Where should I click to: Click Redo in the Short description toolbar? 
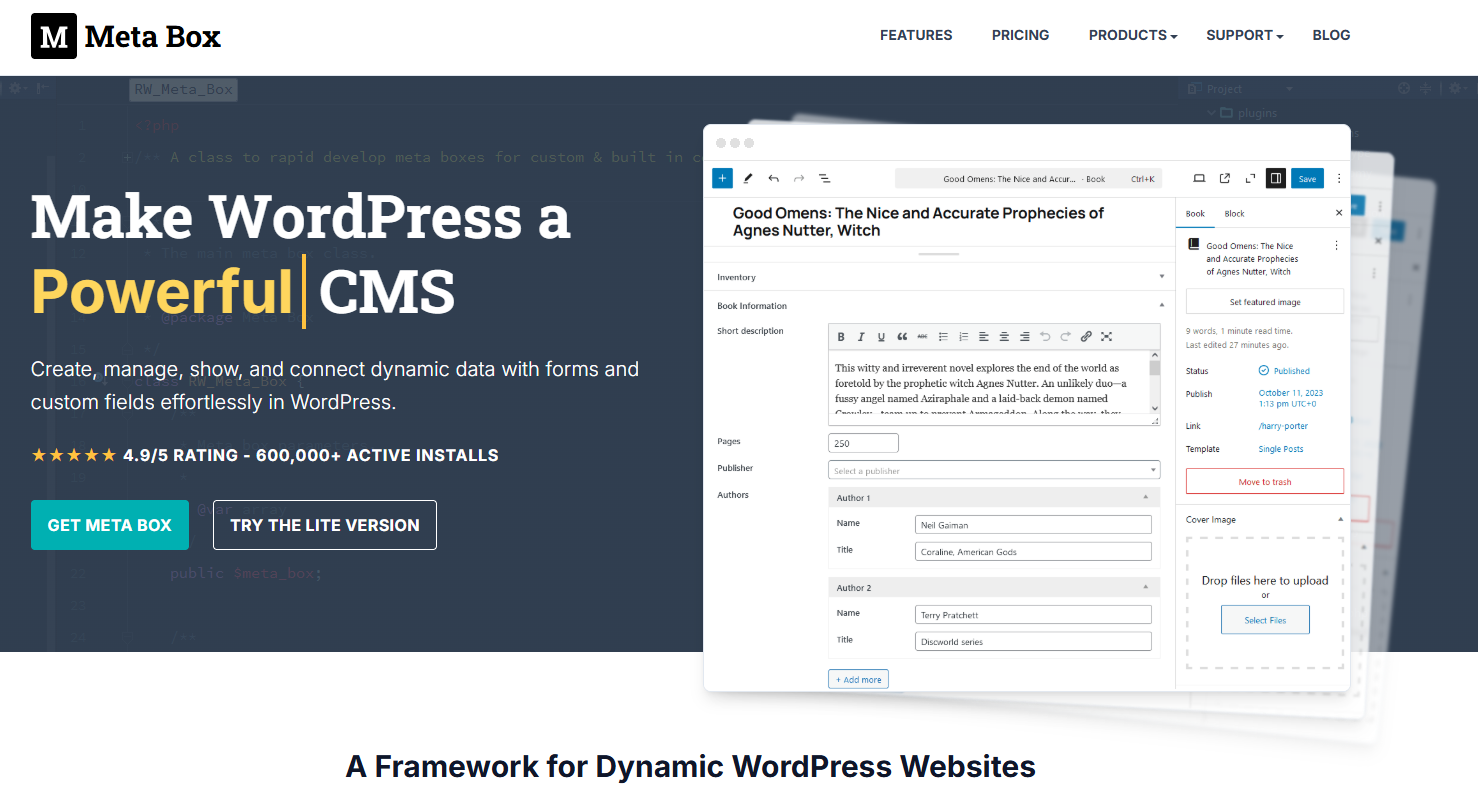click(1066, 336)
